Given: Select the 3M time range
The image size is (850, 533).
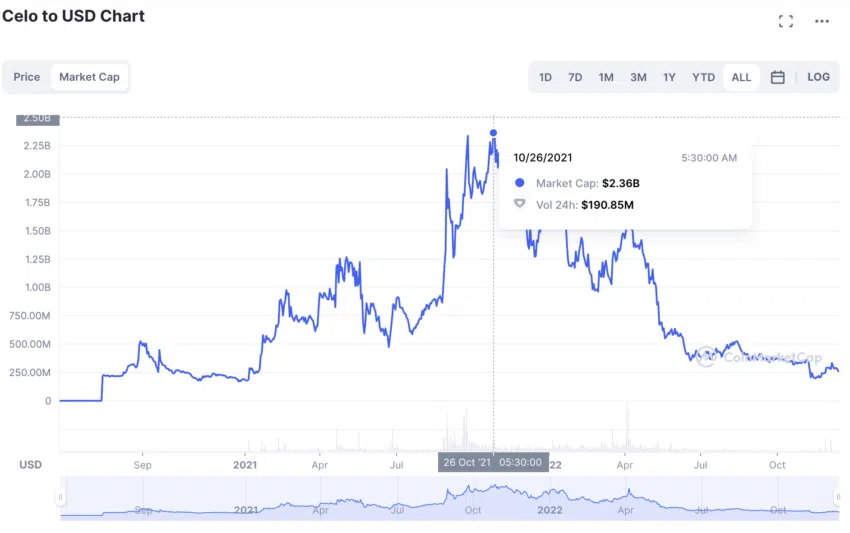Looking at the screenshot, I should pos(638,78).
